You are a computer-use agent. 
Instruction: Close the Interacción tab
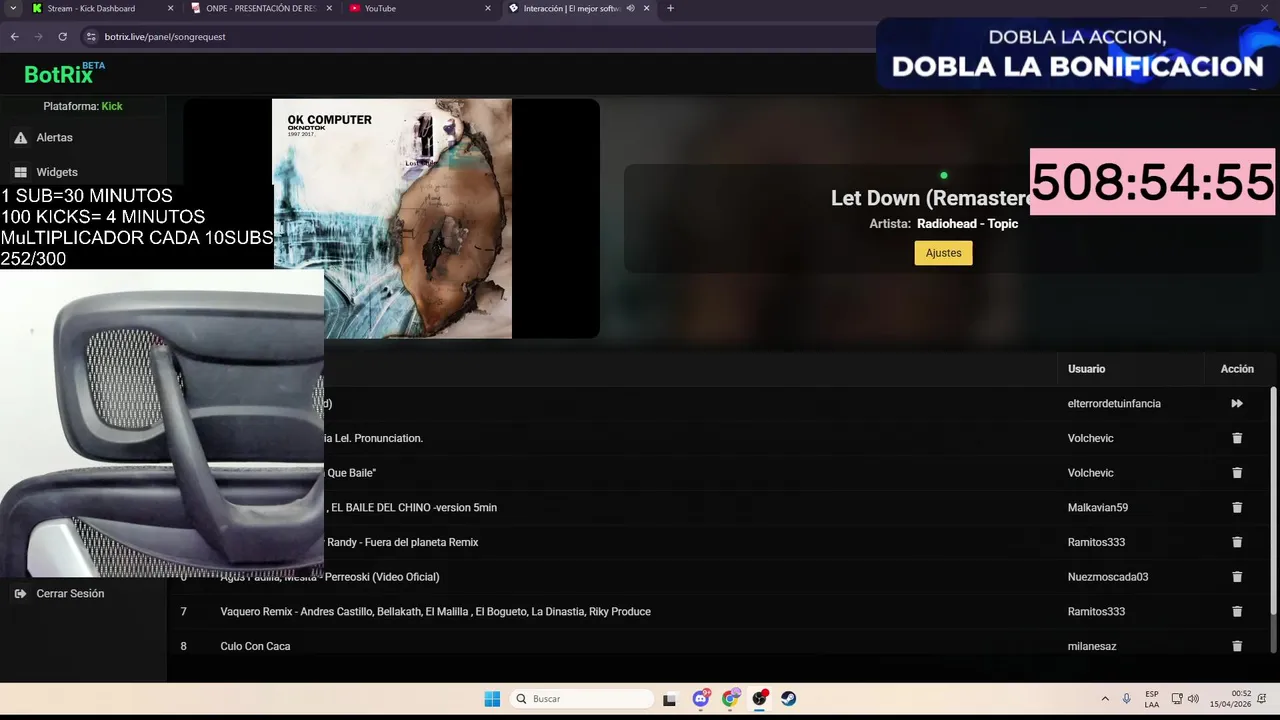click(x=647, y=8)
